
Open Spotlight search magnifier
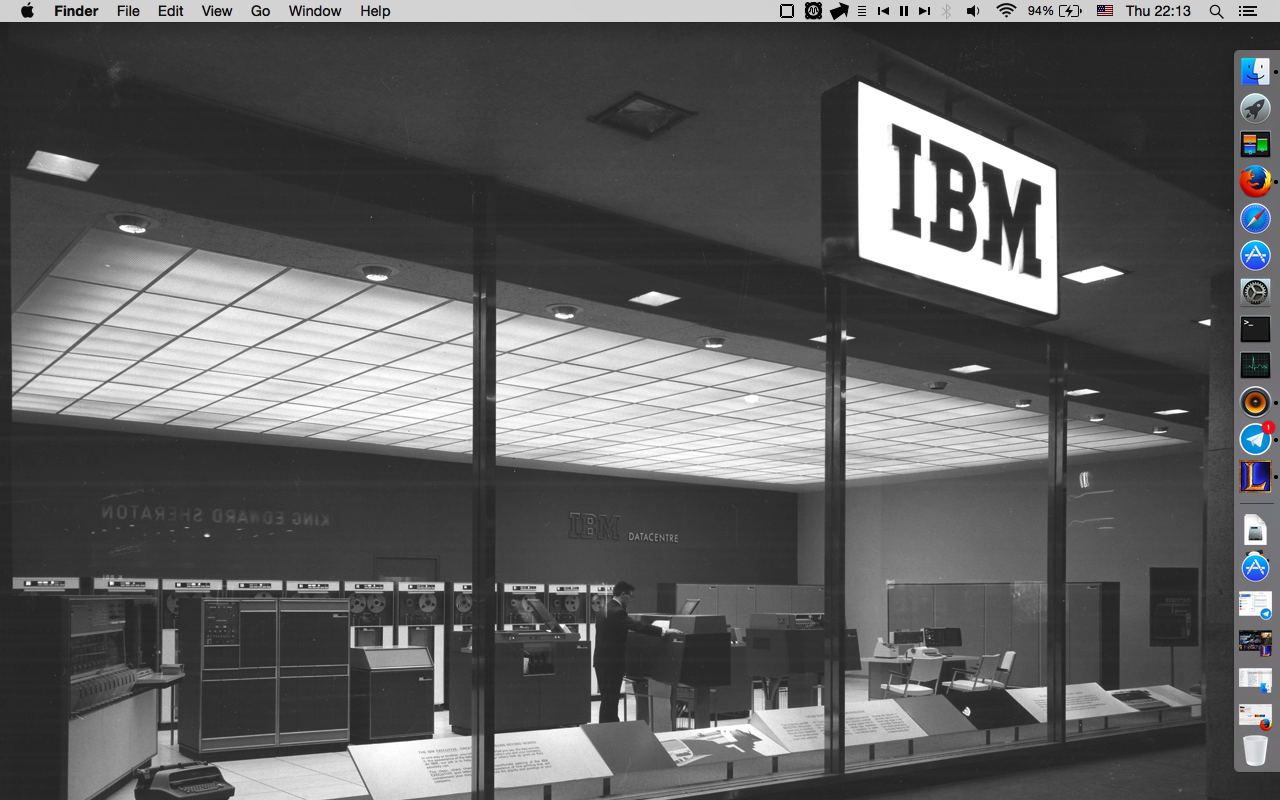1216,11
